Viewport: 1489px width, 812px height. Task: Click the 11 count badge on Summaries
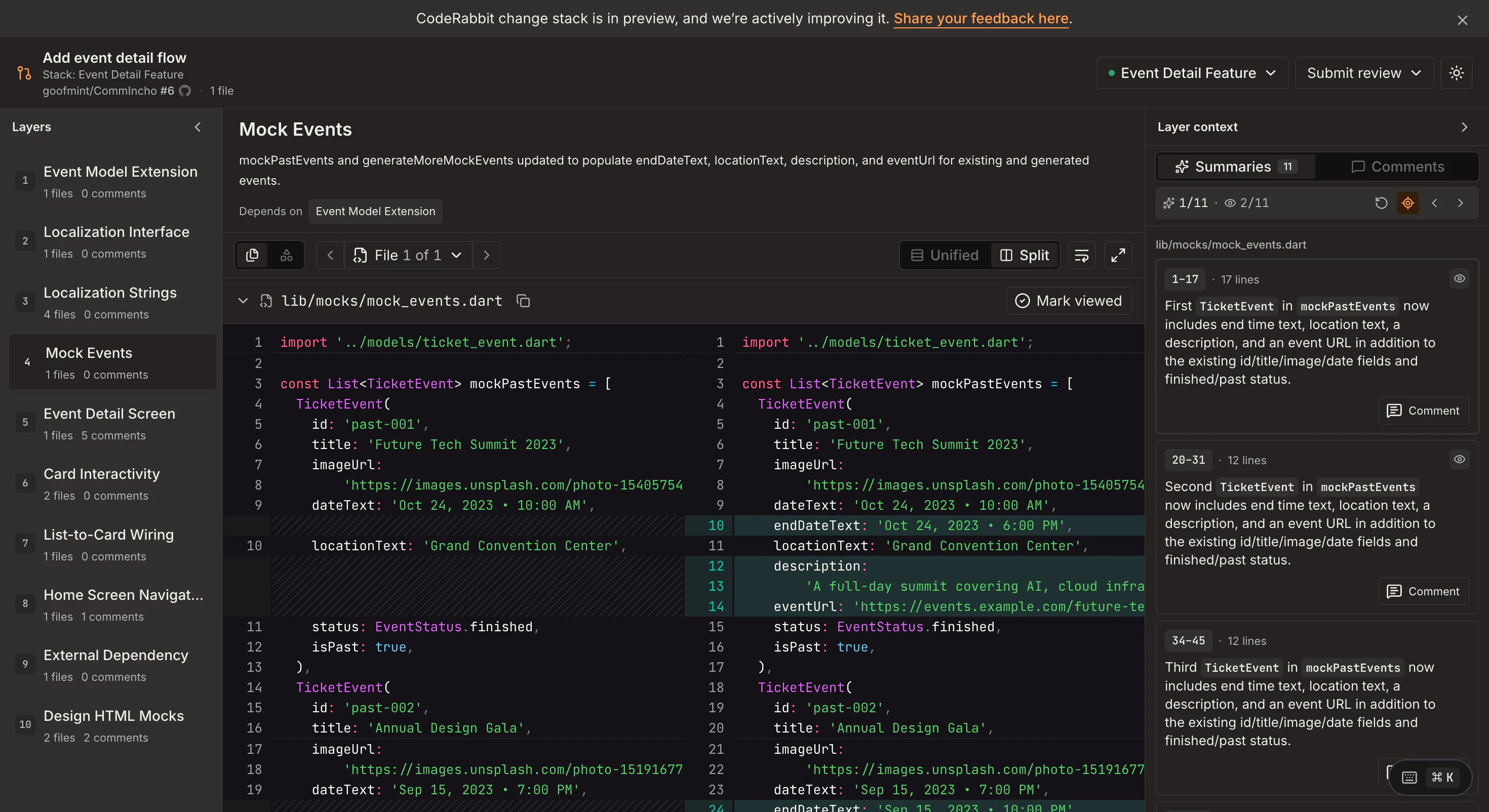(x=1287, y=167)
